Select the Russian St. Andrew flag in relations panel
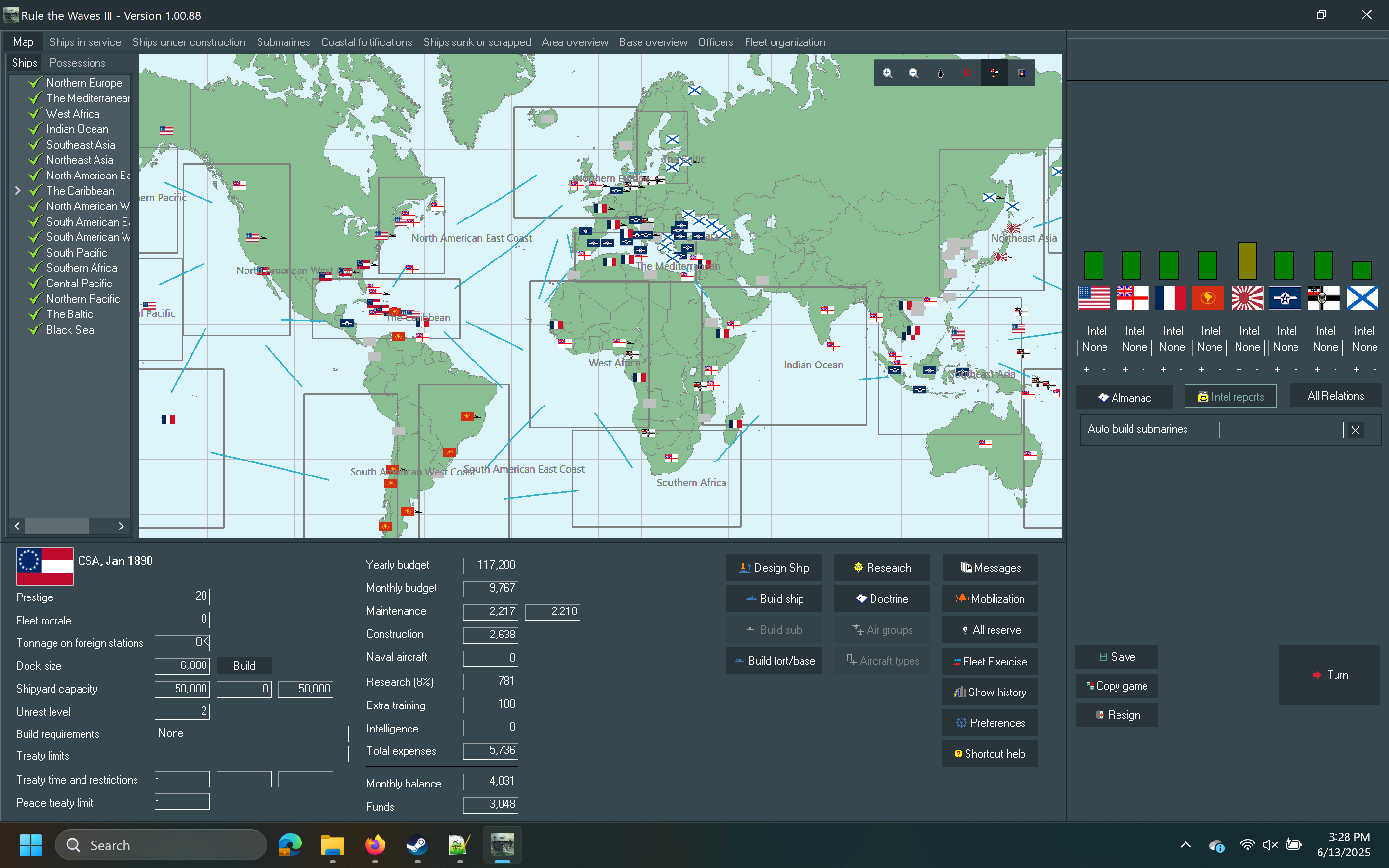1389x868 pixels. (x=1362, y=298)
